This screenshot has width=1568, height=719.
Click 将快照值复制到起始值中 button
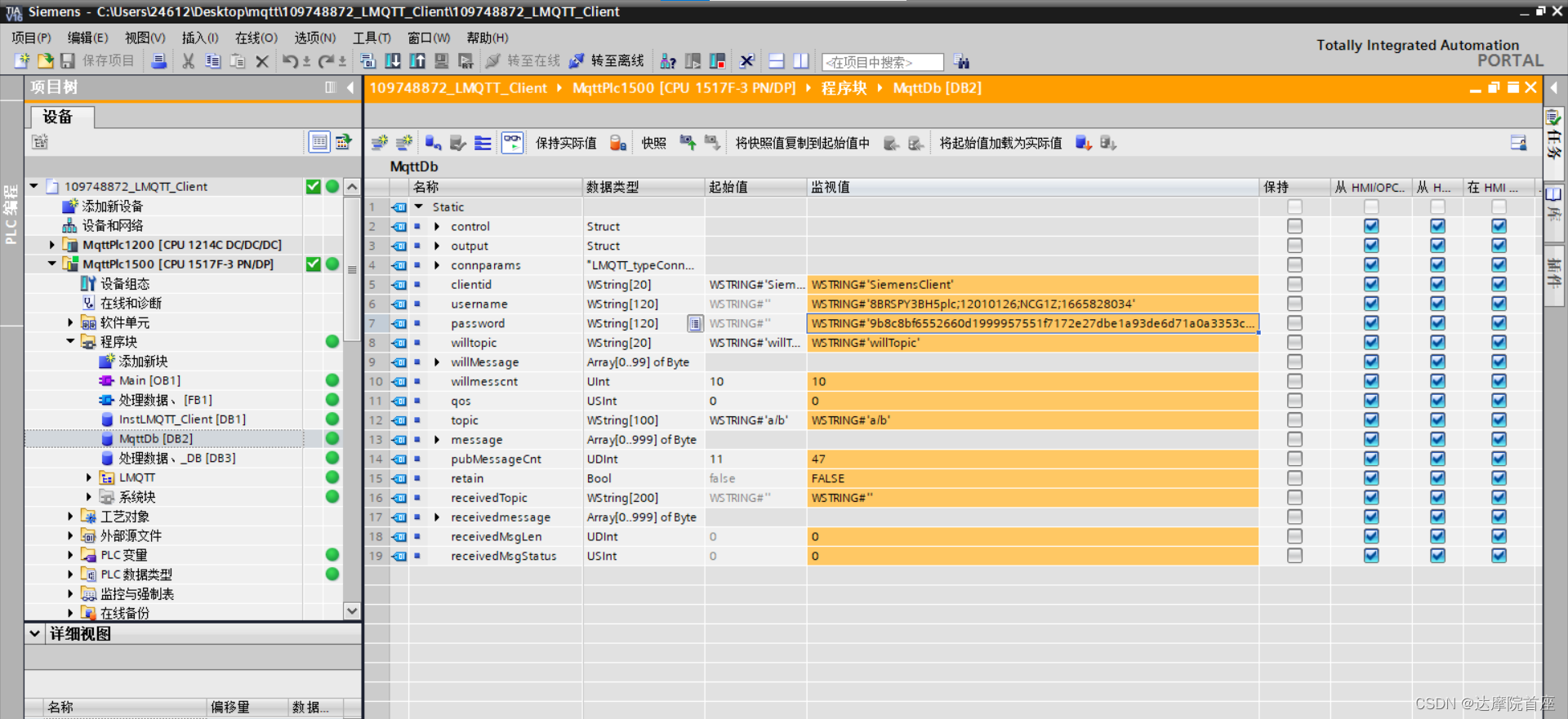pos(802,143)
